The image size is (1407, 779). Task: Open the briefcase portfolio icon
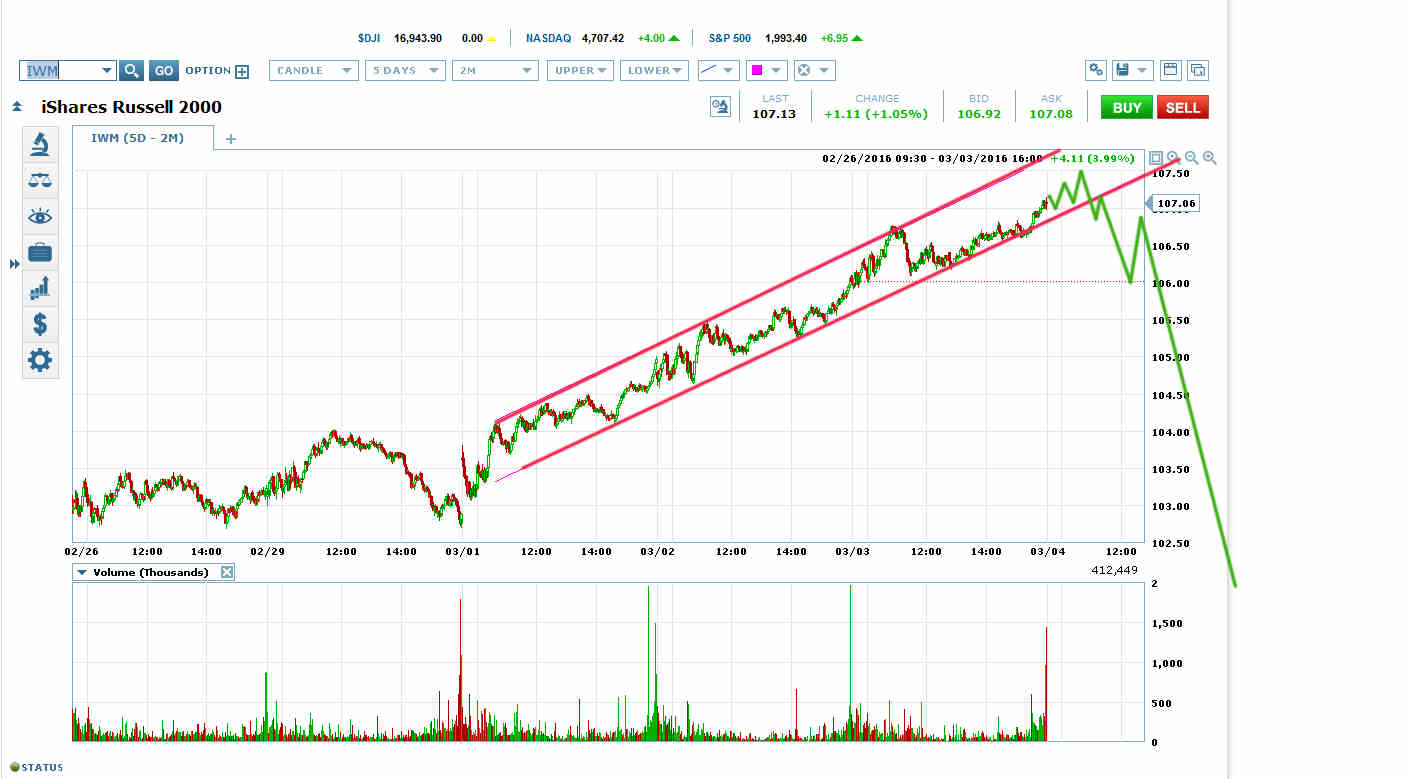point(40,253)
